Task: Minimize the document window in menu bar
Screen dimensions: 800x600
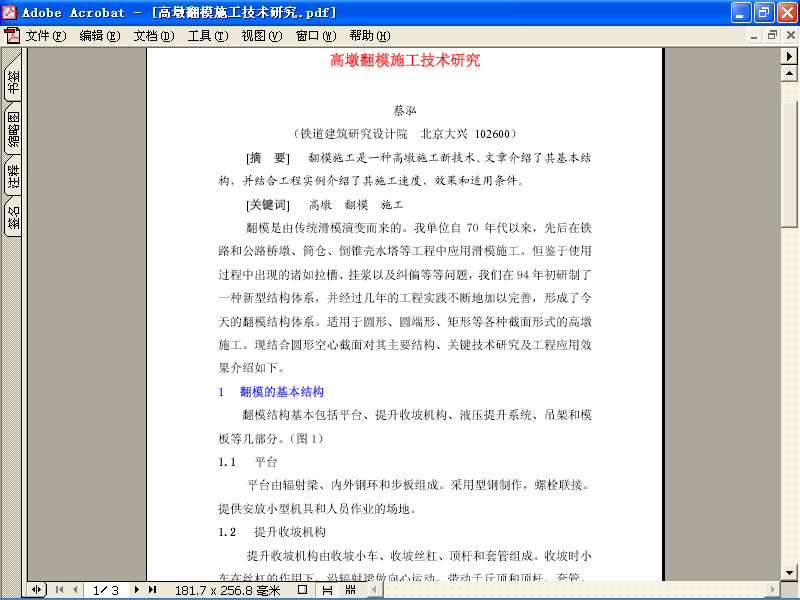Action: pos(754,36)
